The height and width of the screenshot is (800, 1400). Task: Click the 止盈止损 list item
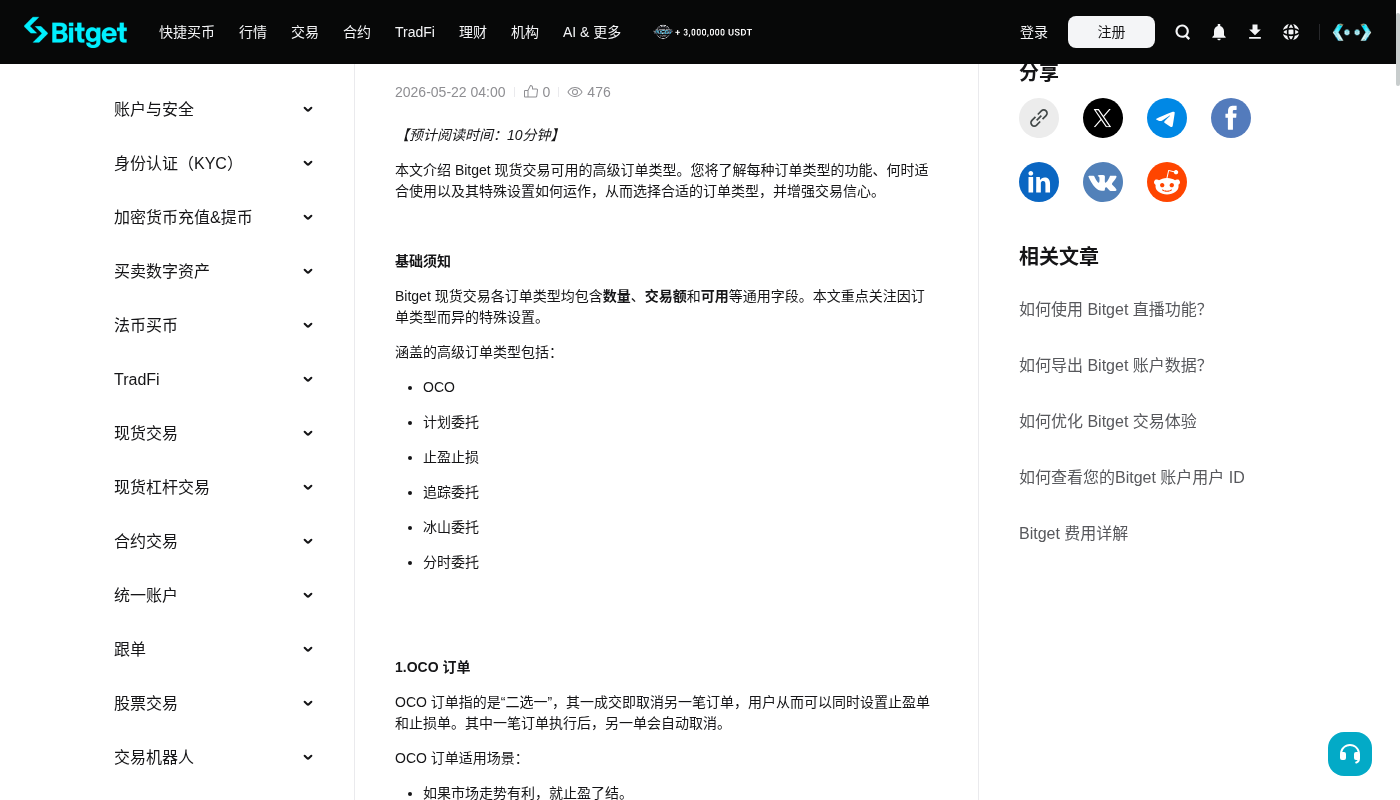click(451, 457)
